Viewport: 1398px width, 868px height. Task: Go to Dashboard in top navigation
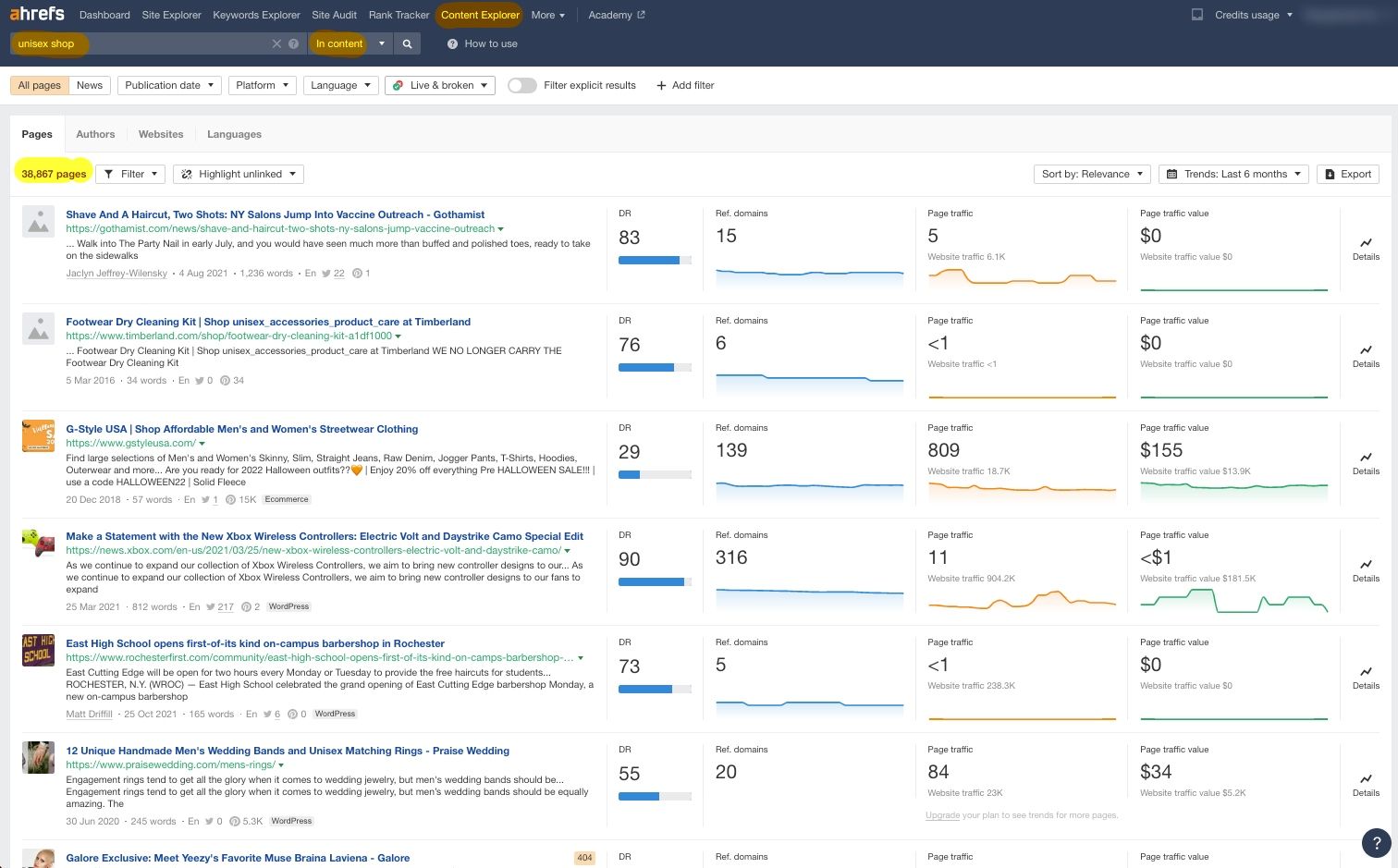[104, 15]
